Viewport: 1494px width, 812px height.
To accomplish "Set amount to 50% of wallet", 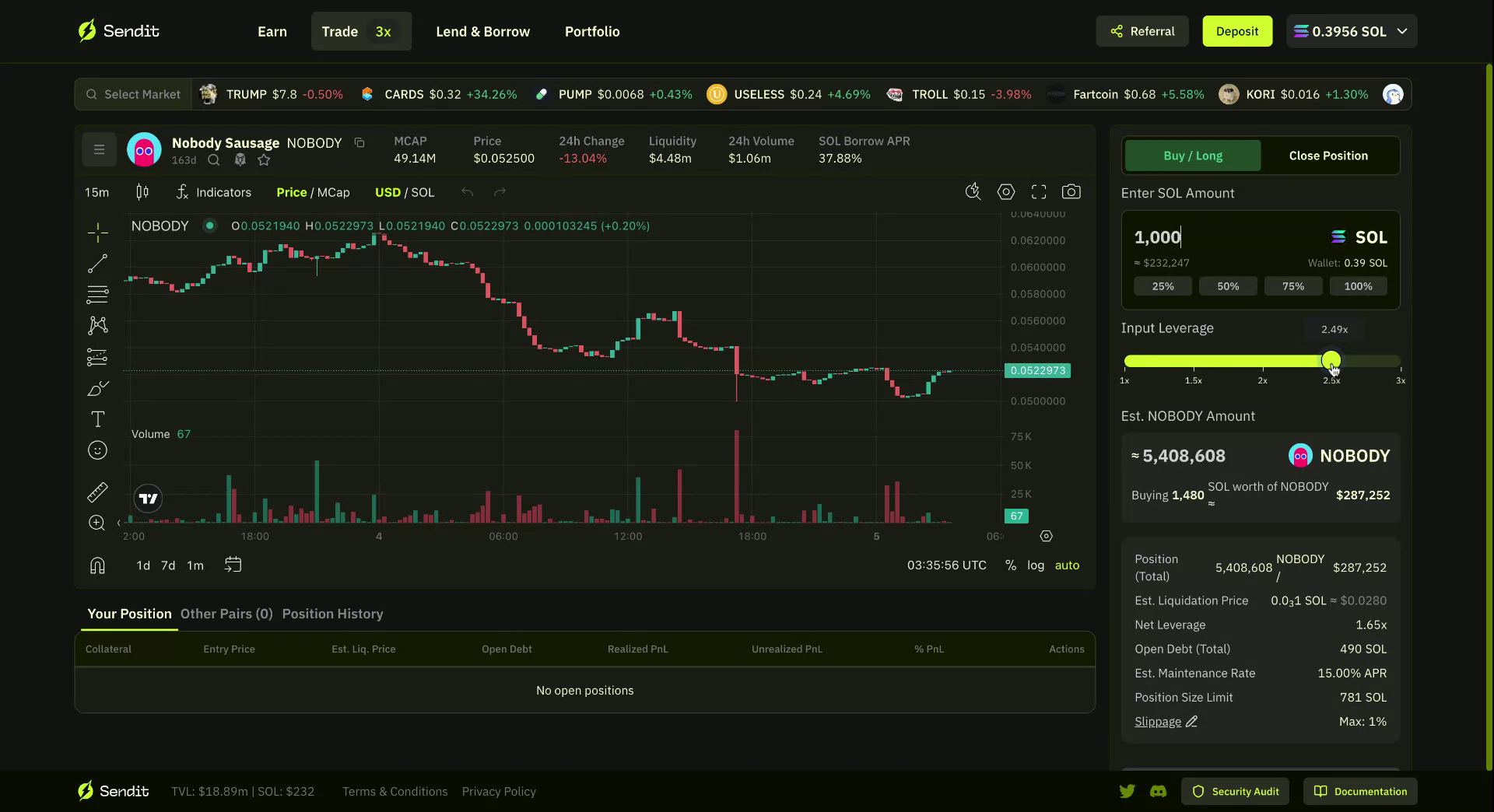I will coord(1228,286).
